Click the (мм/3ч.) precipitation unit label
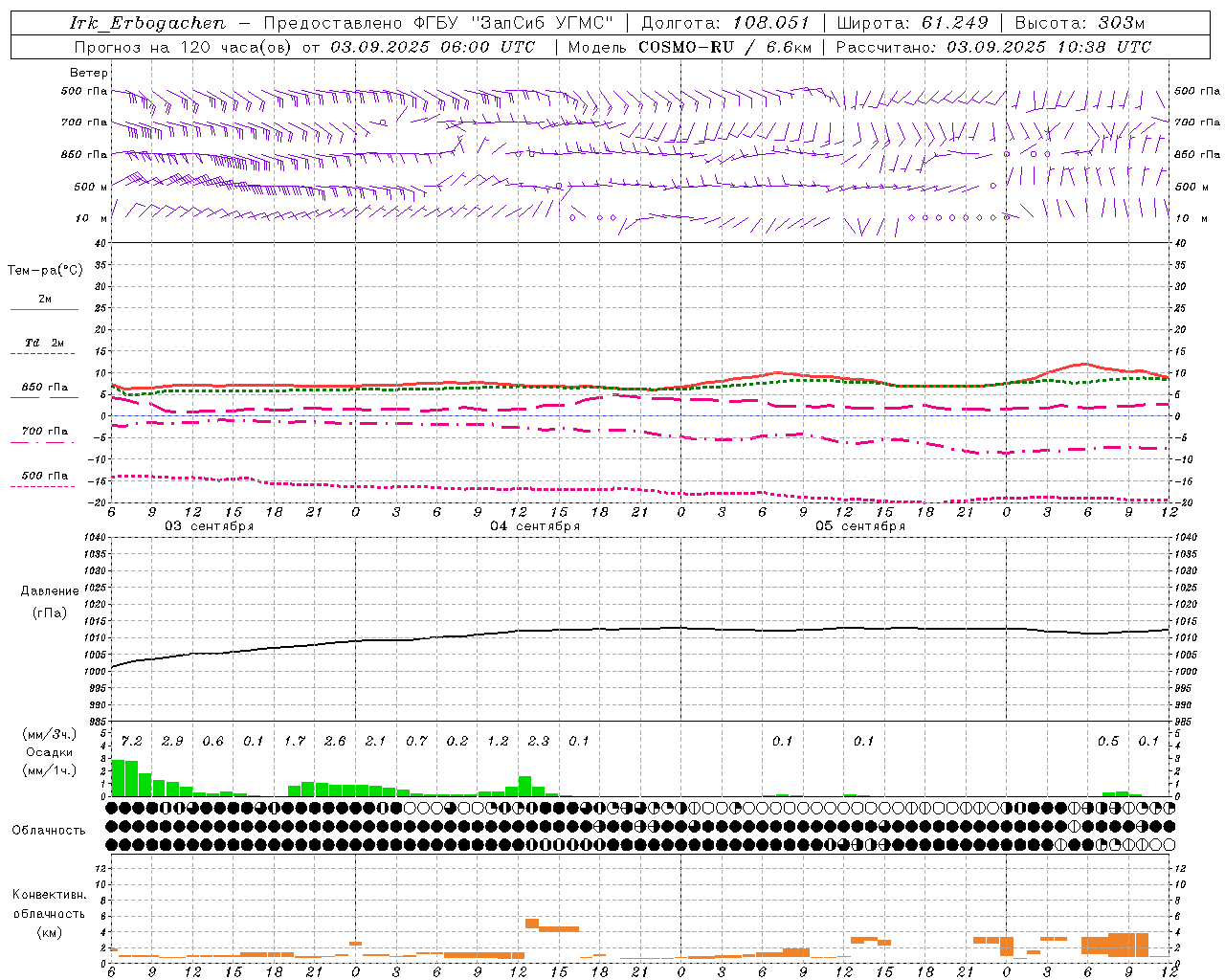 click(49, 735)
